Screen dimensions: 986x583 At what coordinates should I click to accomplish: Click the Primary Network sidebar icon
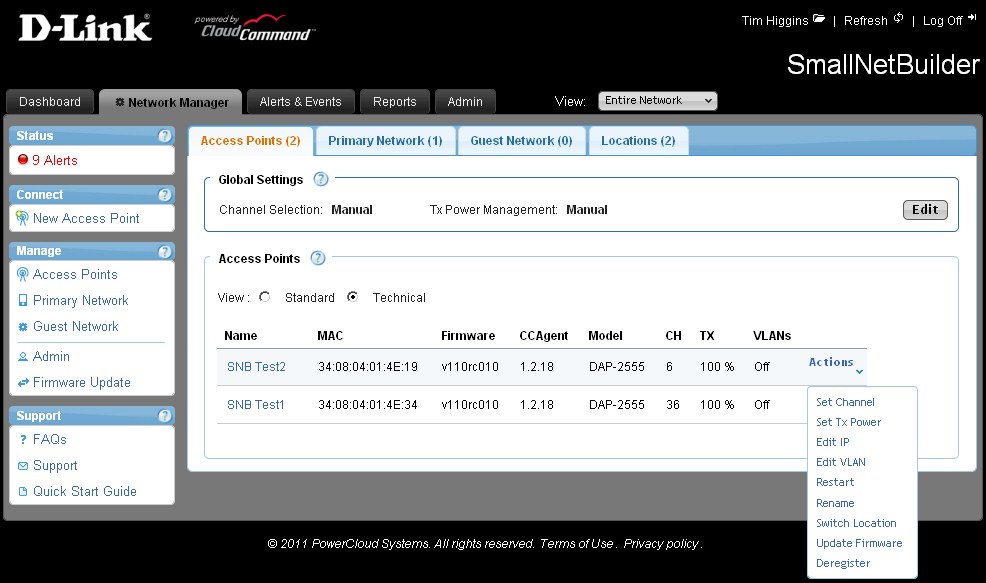pos(23,301)
